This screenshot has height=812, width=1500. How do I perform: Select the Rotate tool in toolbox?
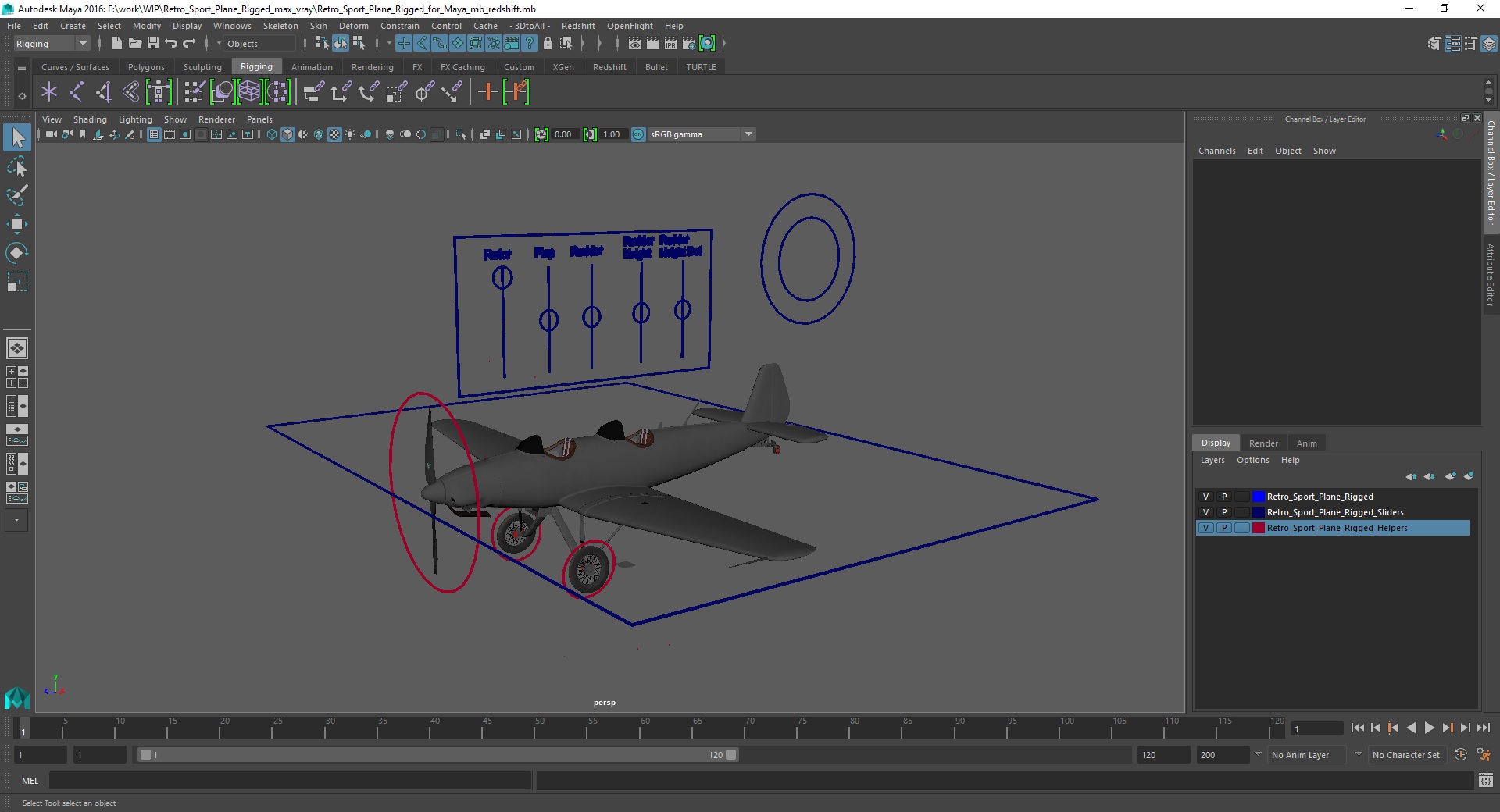17,252
